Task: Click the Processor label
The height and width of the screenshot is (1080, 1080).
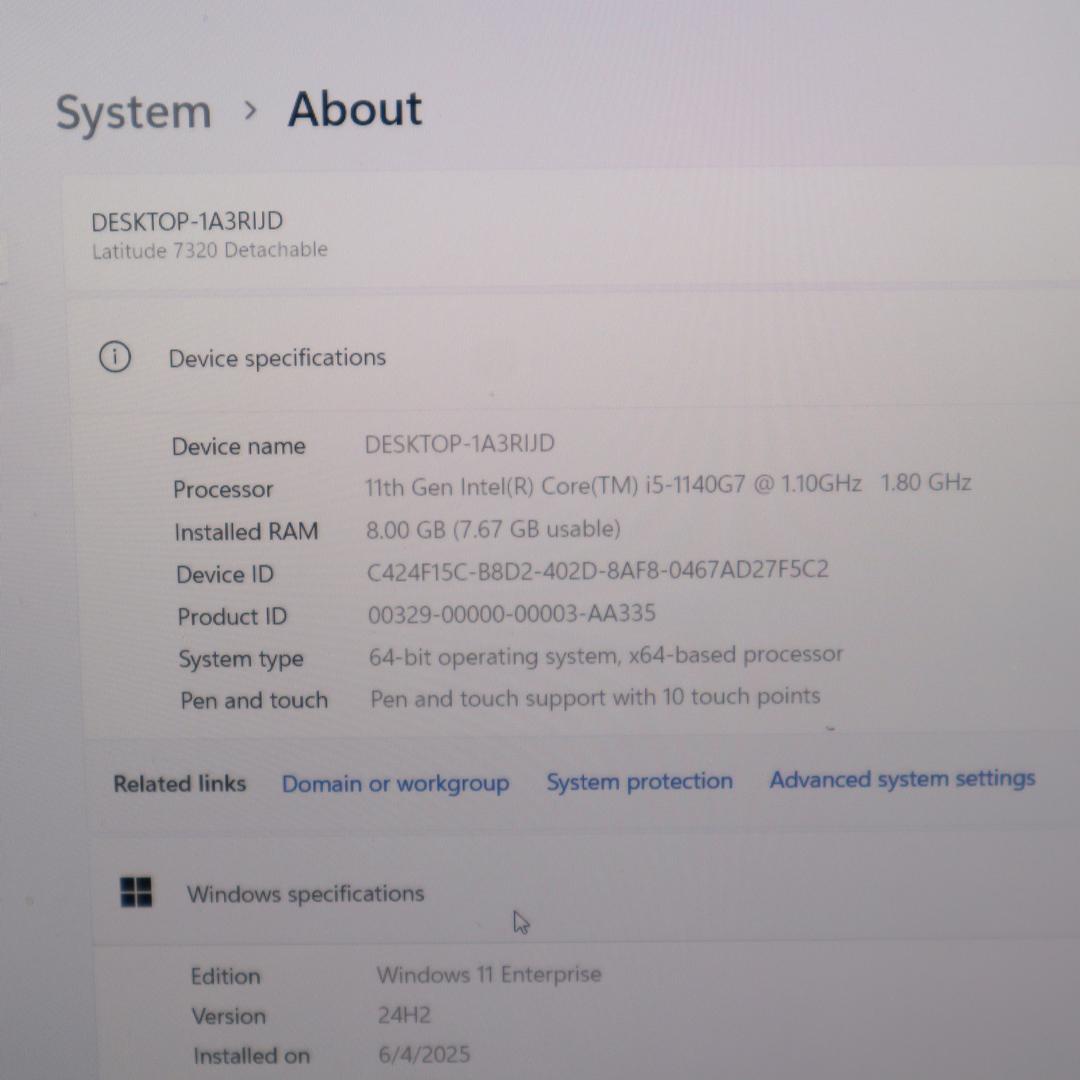Action: click(x=223, y=489)
